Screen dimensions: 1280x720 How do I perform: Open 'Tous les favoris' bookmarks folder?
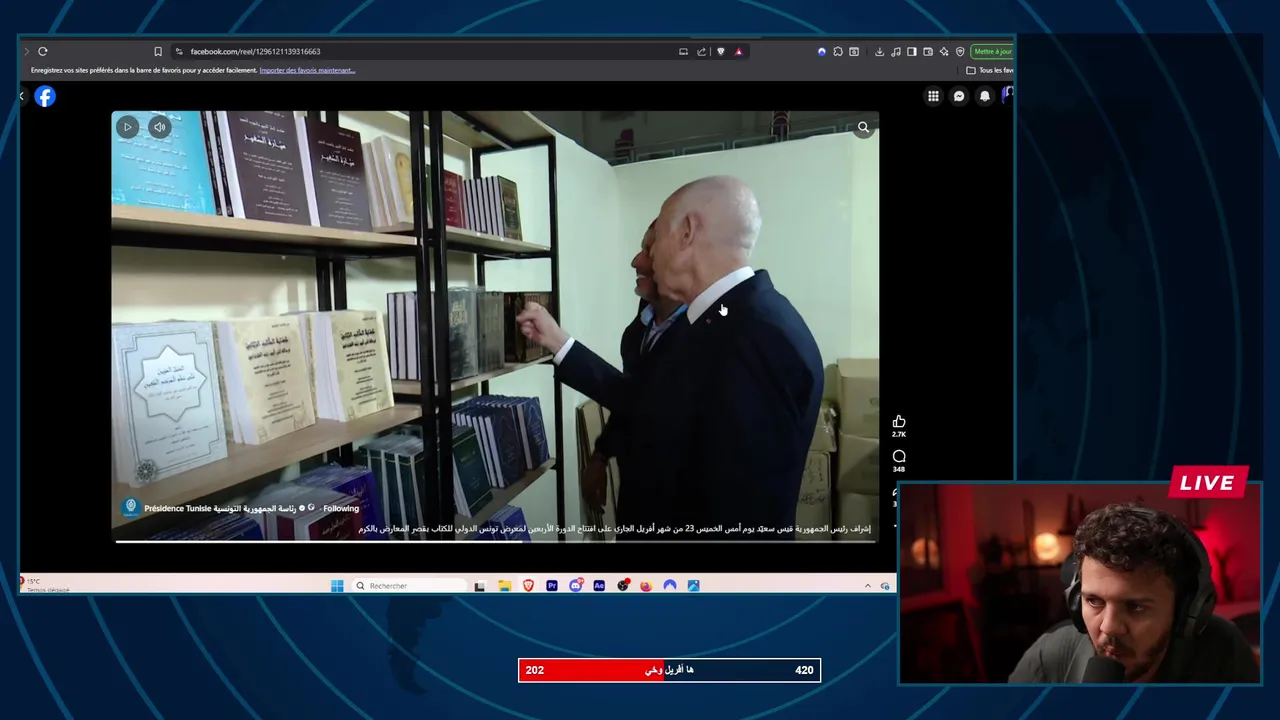click(990, 70)
